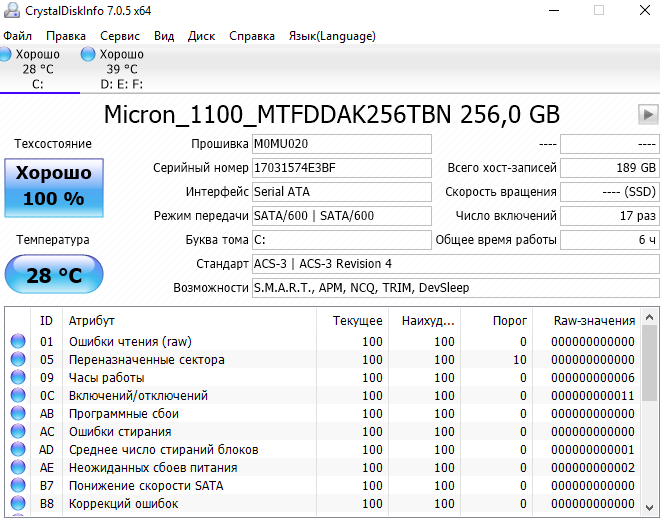660x522 pixels.
Task: Click the rotation speed value ---- (SSD)
Action: [x=609, y=192]
